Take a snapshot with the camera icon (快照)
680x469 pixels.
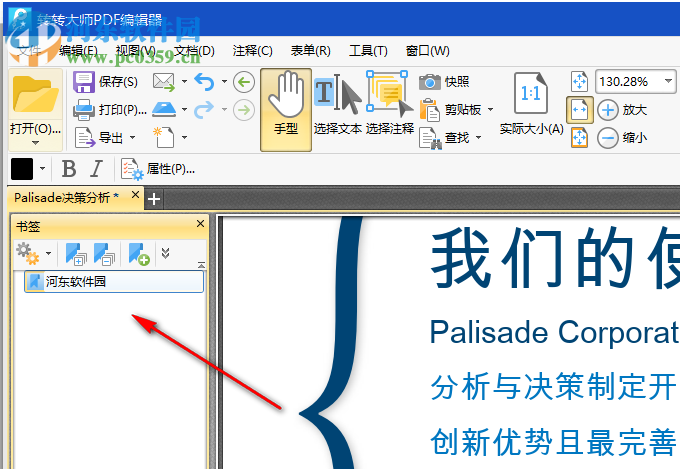[429, 82]
